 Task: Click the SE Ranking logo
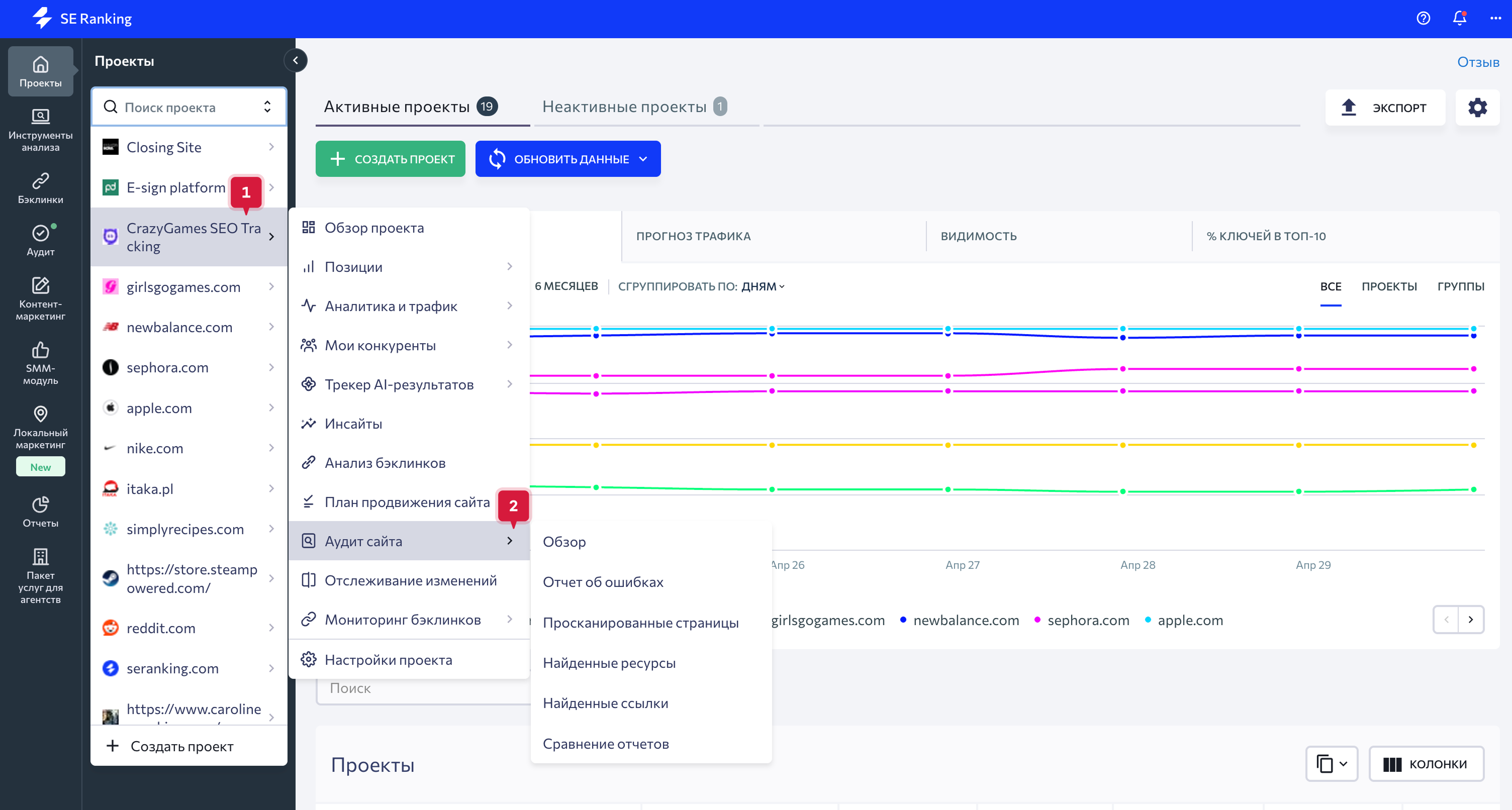coord(81,18)
